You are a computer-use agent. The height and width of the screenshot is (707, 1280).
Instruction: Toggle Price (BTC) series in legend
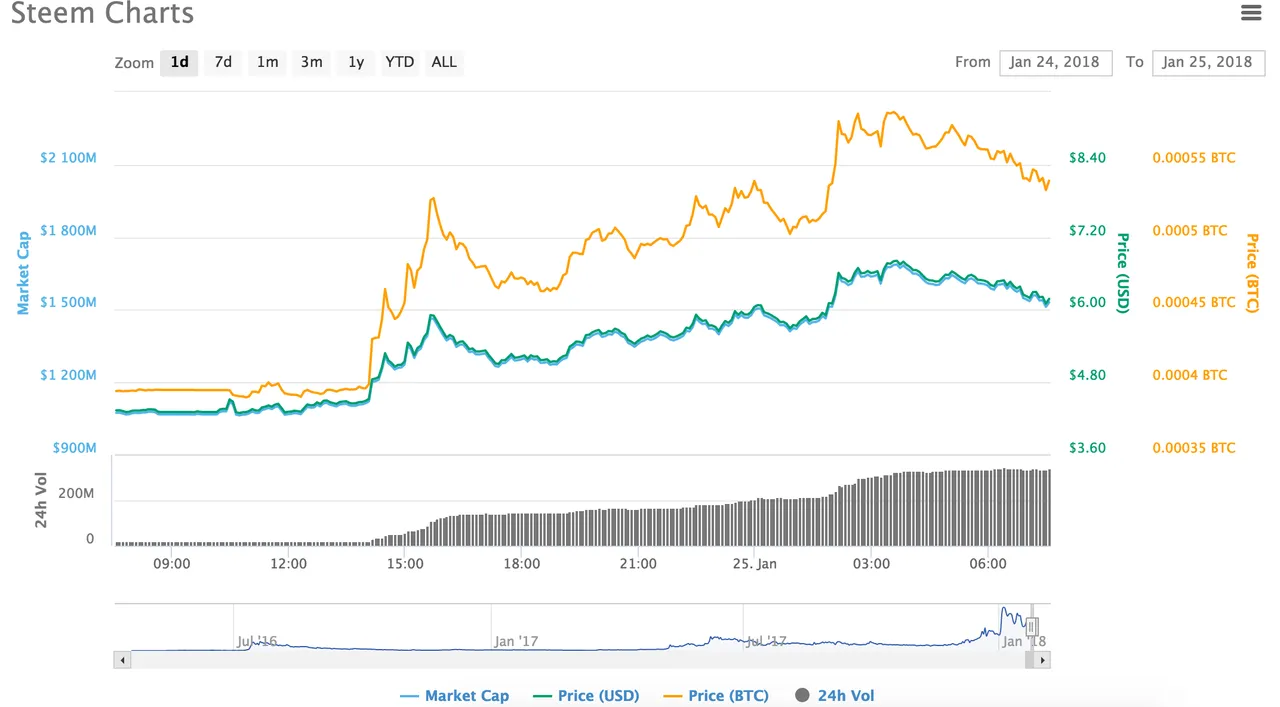716,696
